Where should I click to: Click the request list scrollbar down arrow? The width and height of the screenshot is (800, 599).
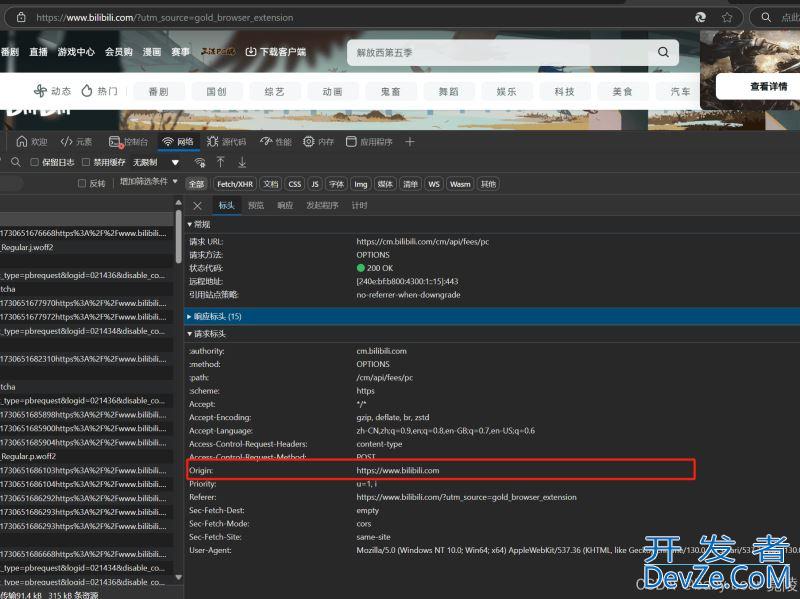179,577
